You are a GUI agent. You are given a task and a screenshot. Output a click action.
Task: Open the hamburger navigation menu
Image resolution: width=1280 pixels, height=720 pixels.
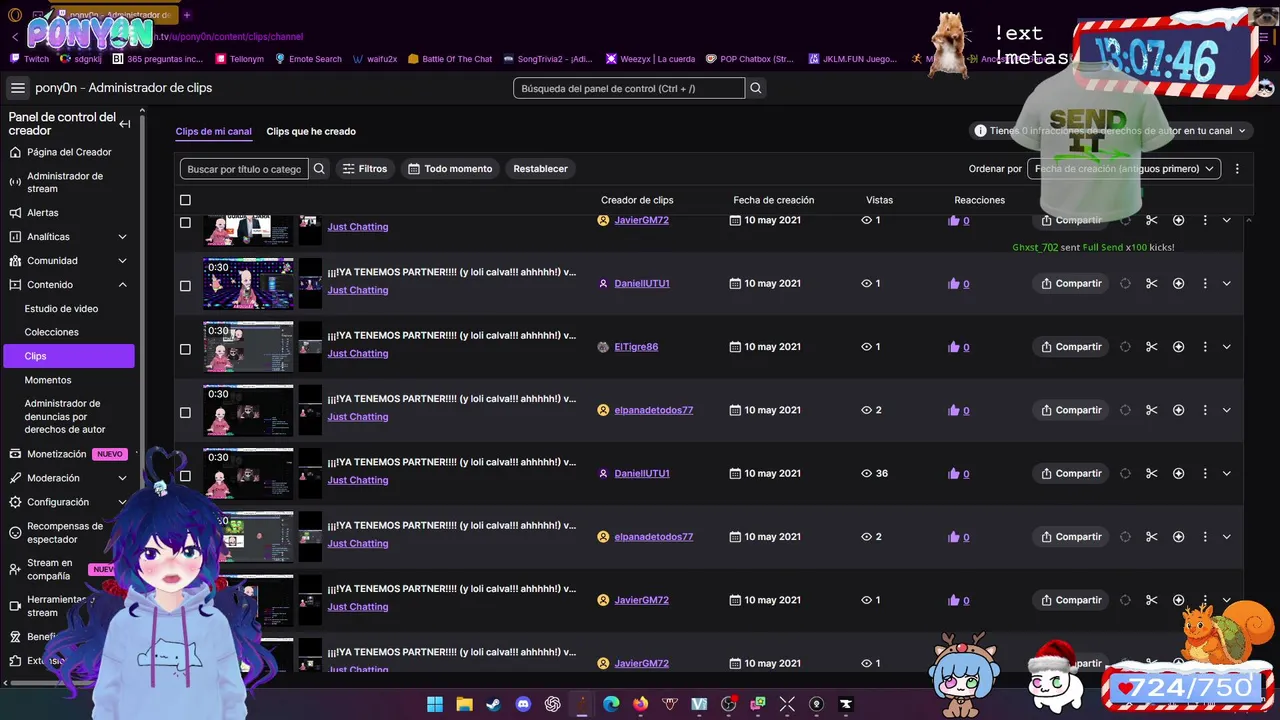tap(17, 88)
